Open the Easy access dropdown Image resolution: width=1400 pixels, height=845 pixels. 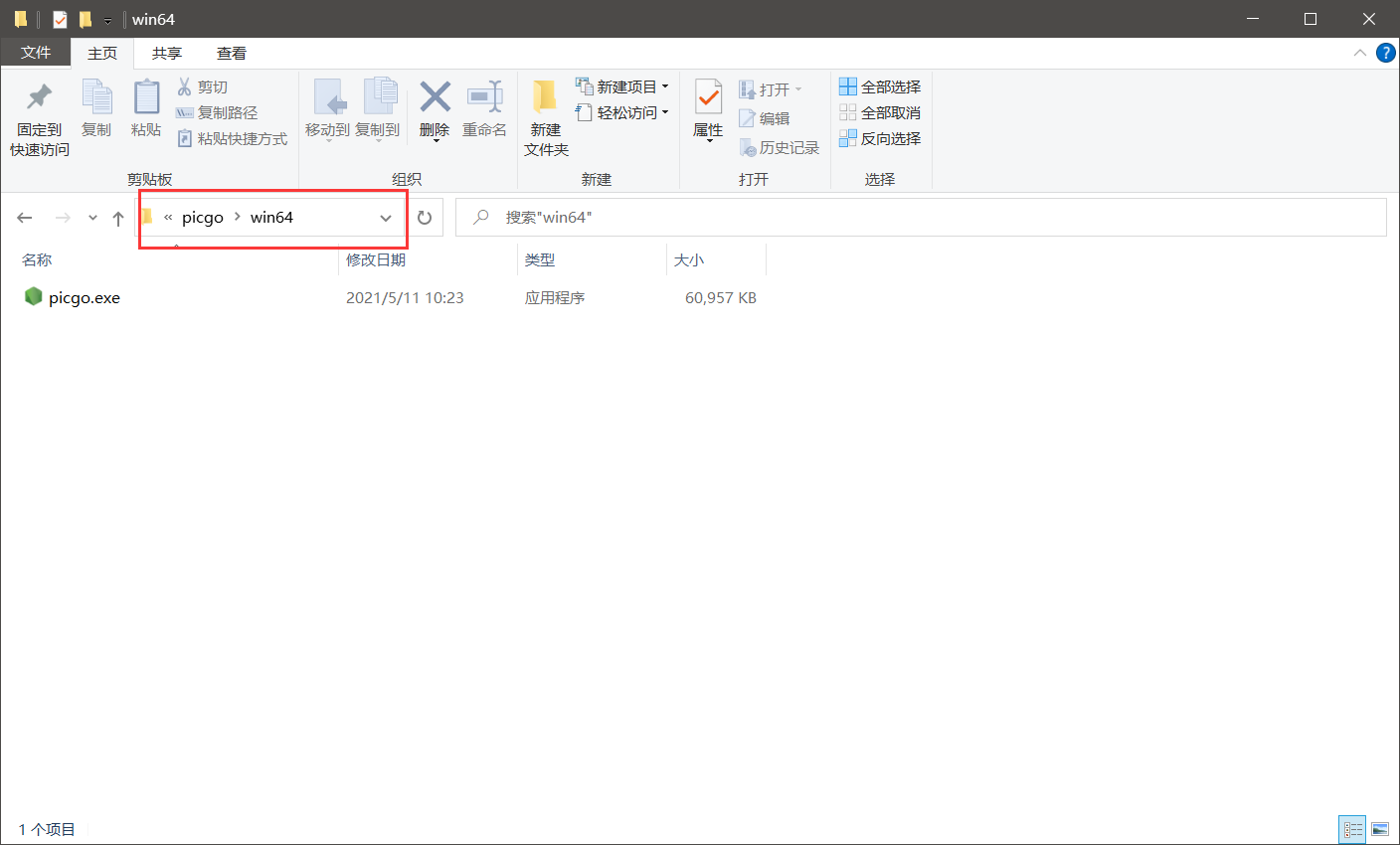622,113
